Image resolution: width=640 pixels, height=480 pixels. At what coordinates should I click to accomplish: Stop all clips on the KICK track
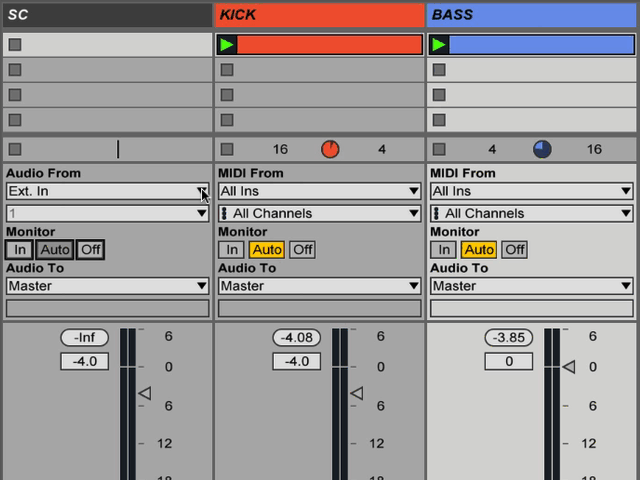point(227,149)
